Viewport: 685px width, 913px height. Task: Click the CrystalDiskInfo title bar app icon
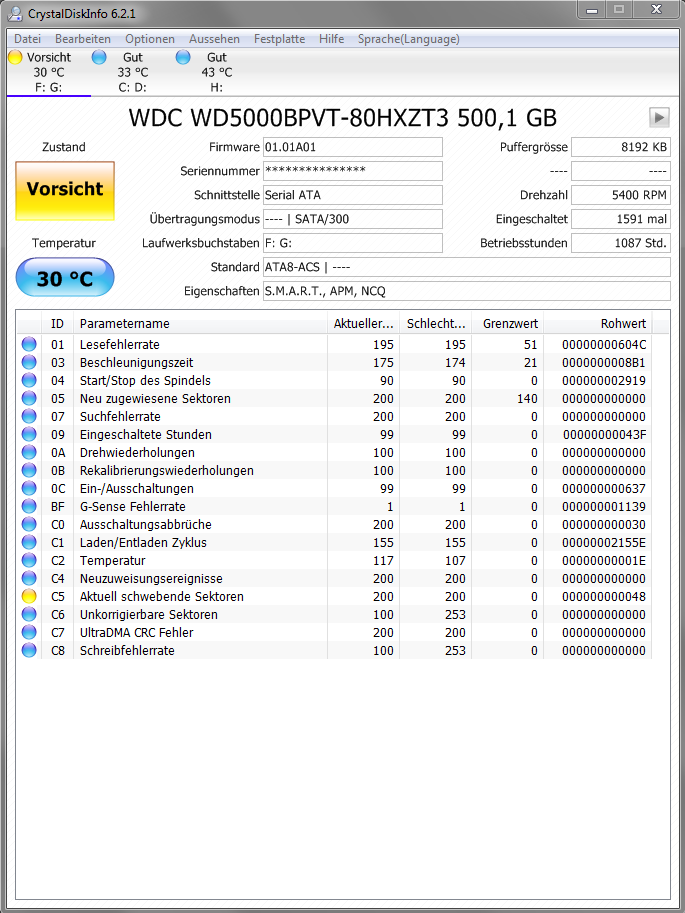[x=15, y=13]
